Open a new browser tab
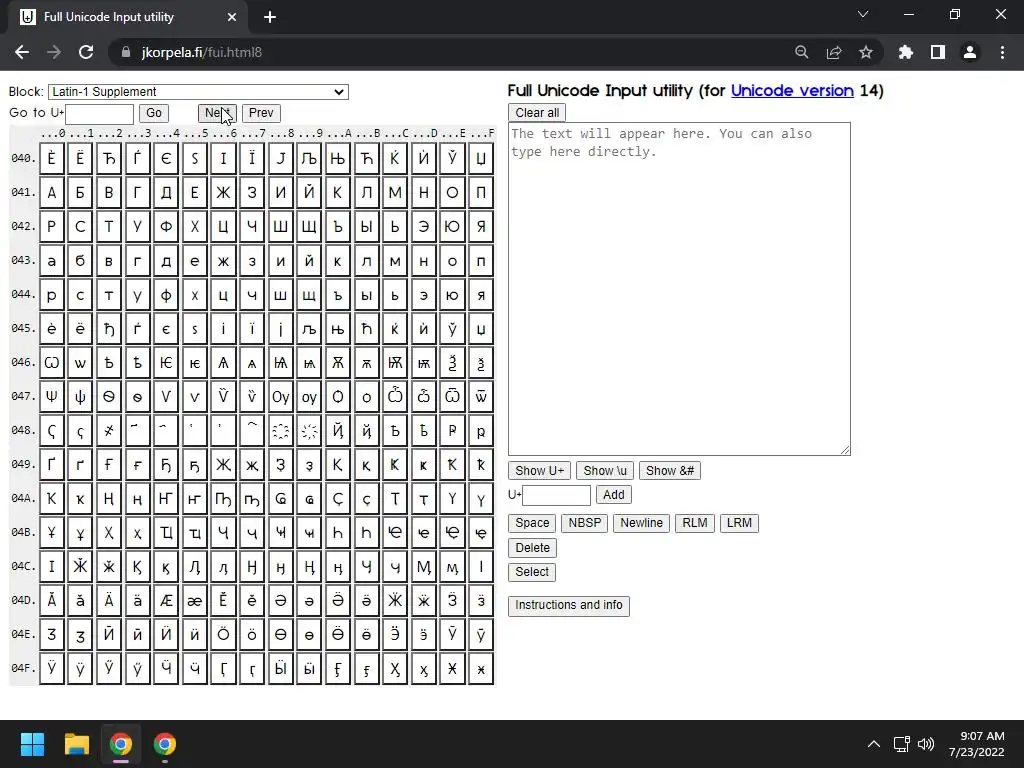 pyautogui.click(x=270, y=18)
